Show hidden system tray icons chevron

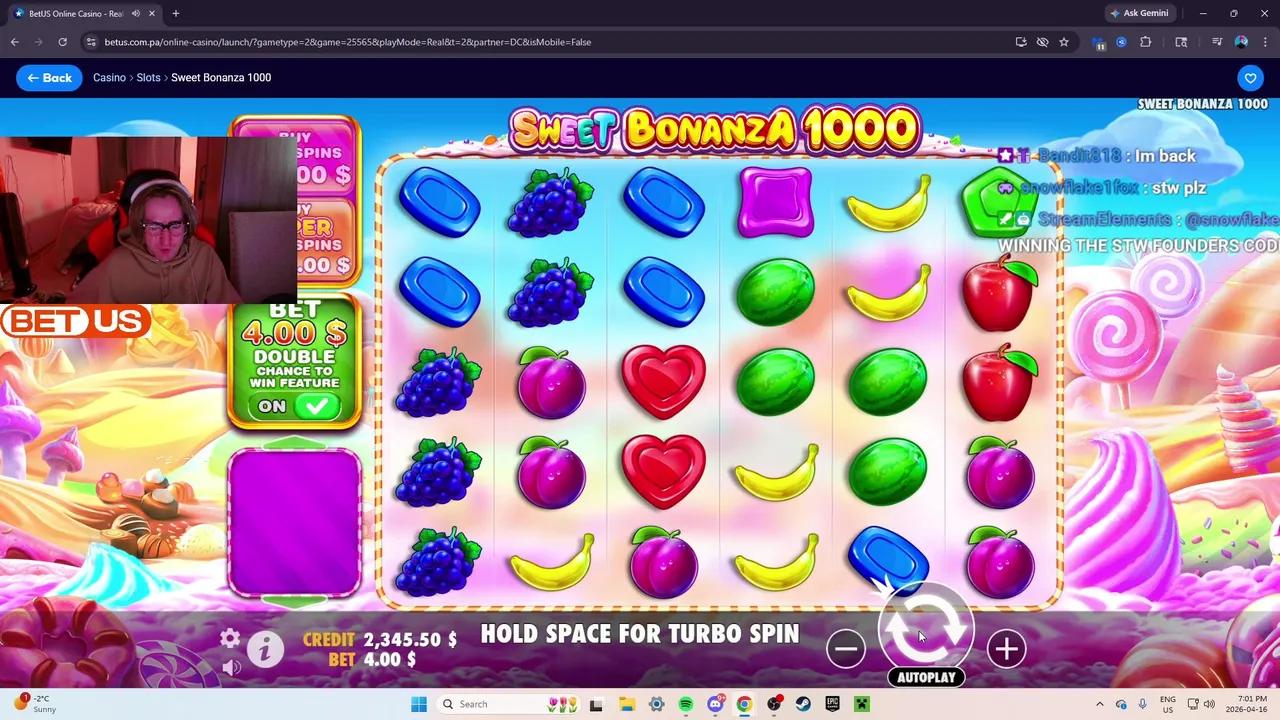click(1100, 704)
